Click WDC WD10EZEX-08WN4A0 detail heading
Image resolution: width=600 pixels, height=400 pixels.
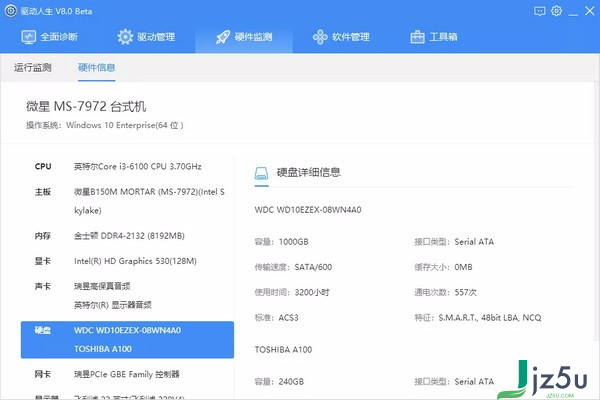pyautogui.click(x=308, y=210)
